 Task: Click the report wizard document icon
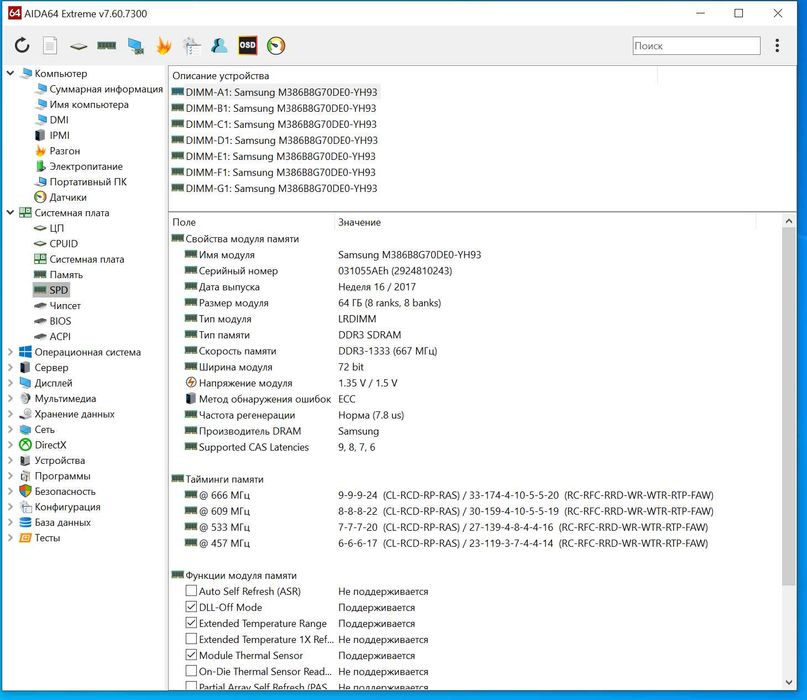pos(191,45)
